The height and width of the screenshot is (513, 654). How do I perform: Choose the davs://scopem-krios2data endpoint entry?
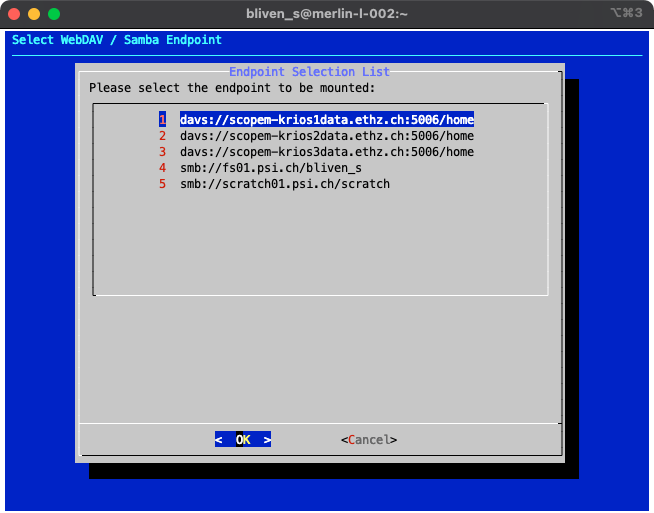(326, 136)
